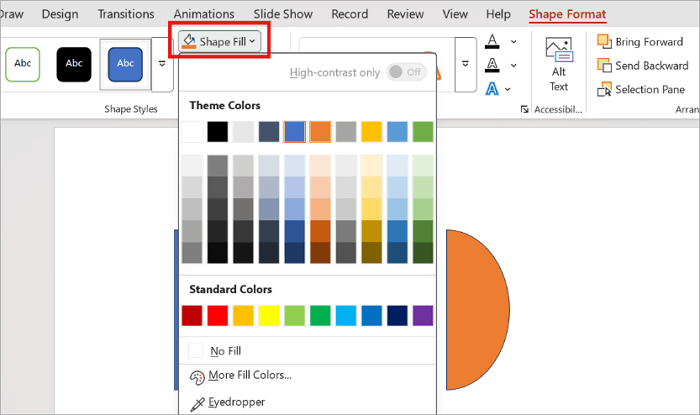The width and height of the screenshot is (700, 415).
Task: Pick the dark navy standard color
Action: click(397, 315)
